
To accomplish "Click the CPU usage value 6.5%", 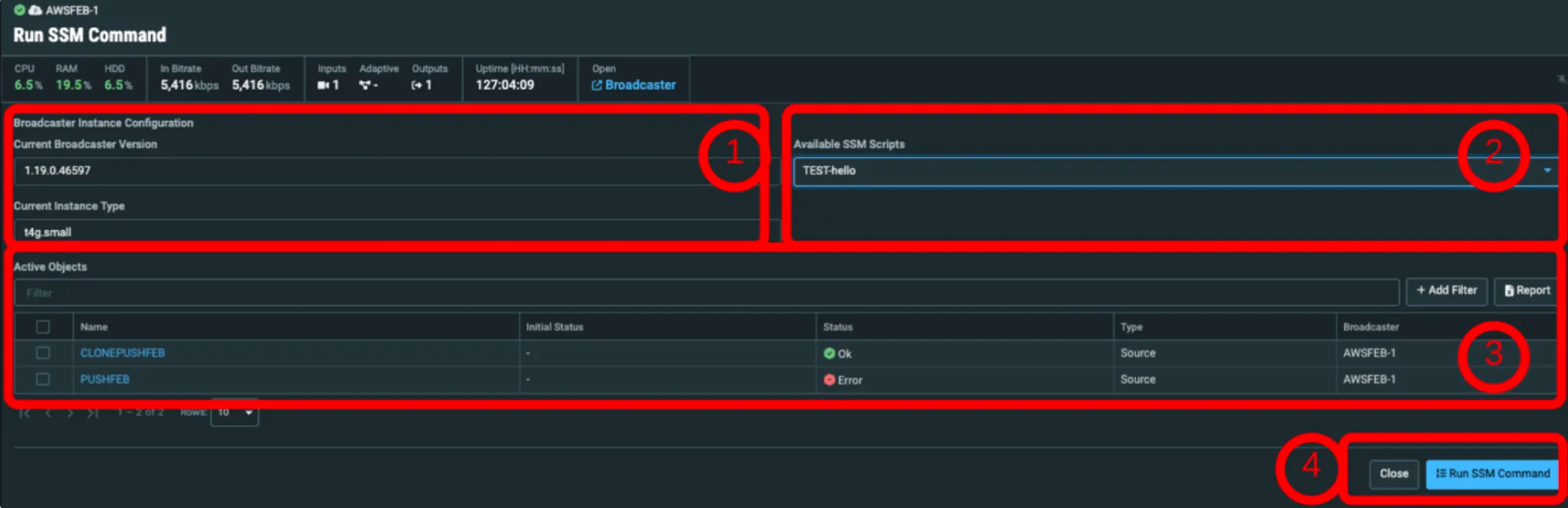I will pyautogui.click(x=28, y=85).
